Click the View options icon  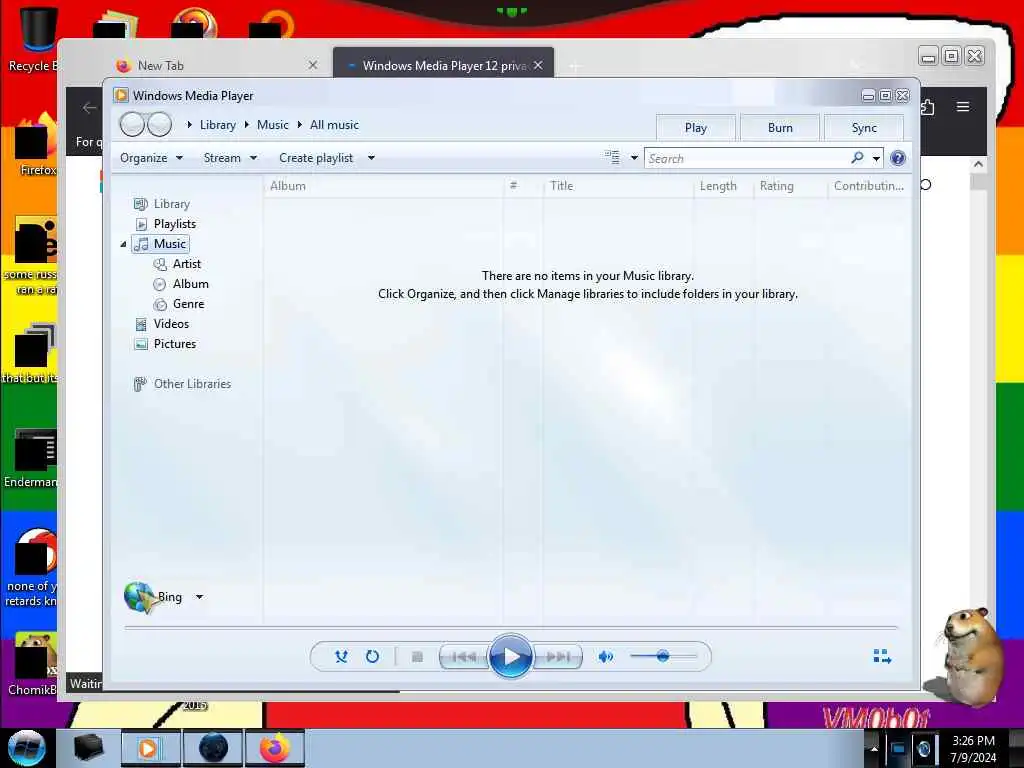click(612, 157)
